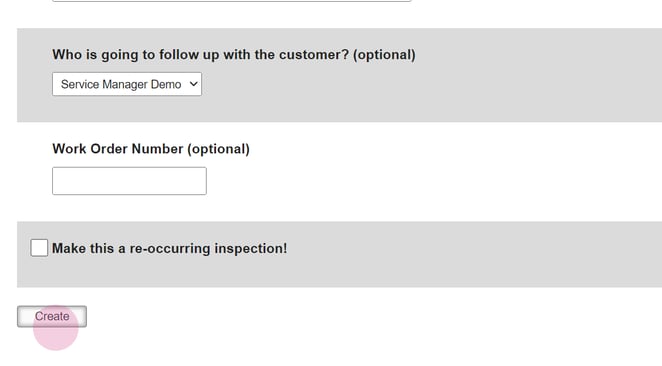The height and width of the screenshot is (366, 662).
Task: Open the Service Manager Demo dropdown
Action: click(127, 84)
